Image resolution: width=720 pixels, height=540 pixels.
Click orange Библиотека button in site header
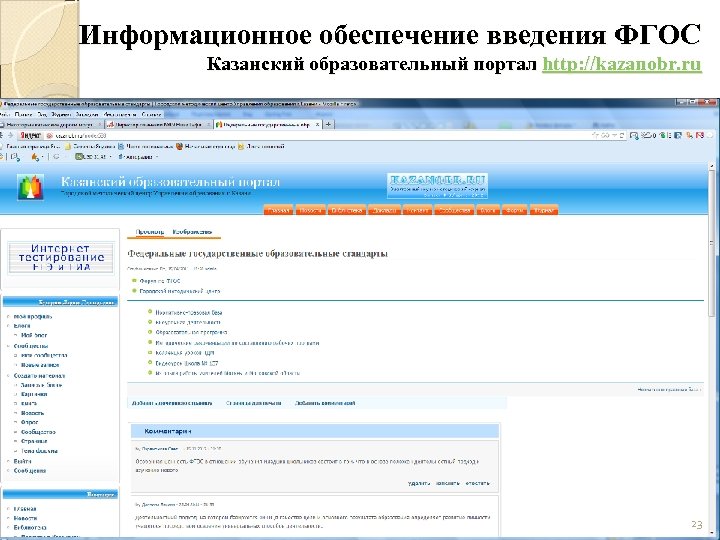click(347, 210)
